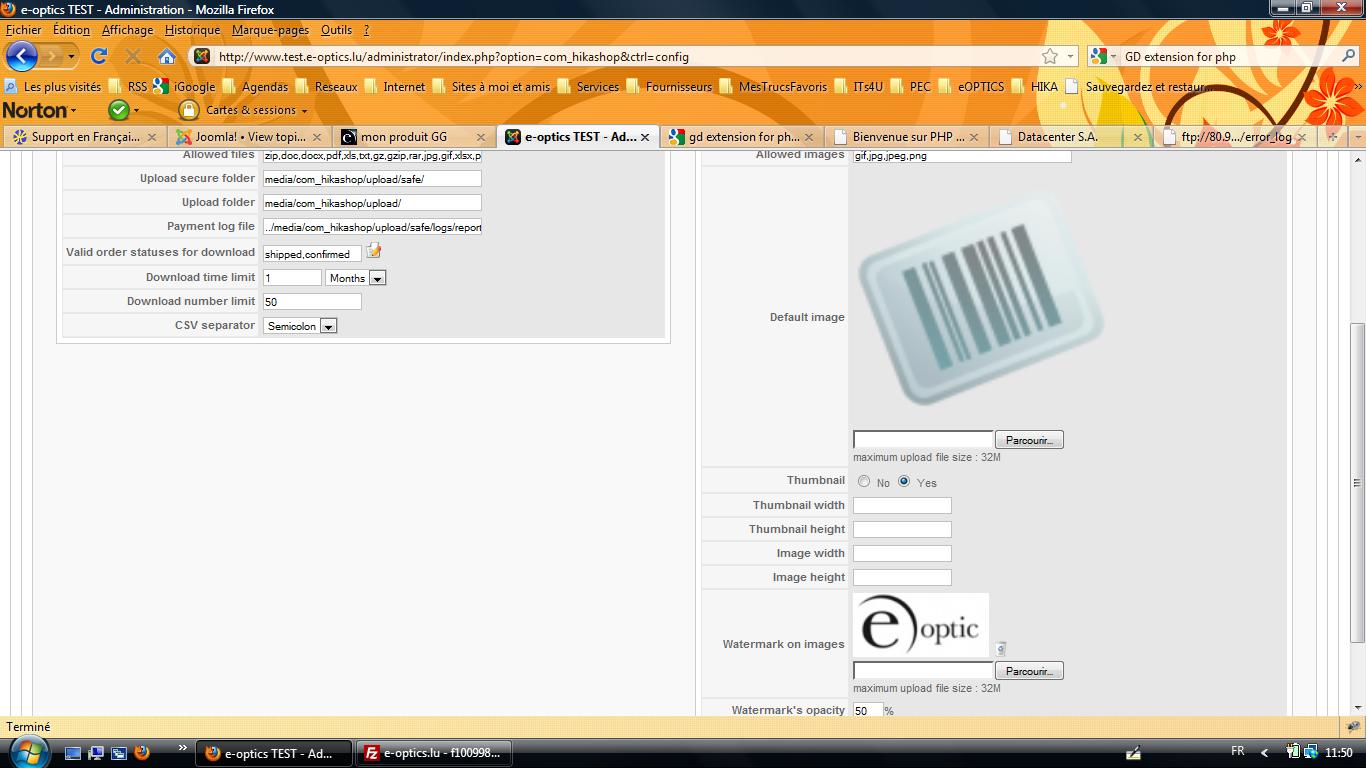Open MesTrucsFavoris bookmark folder
The width and height of the screenshot is (1366, 768).
click(x=773, y=87)
